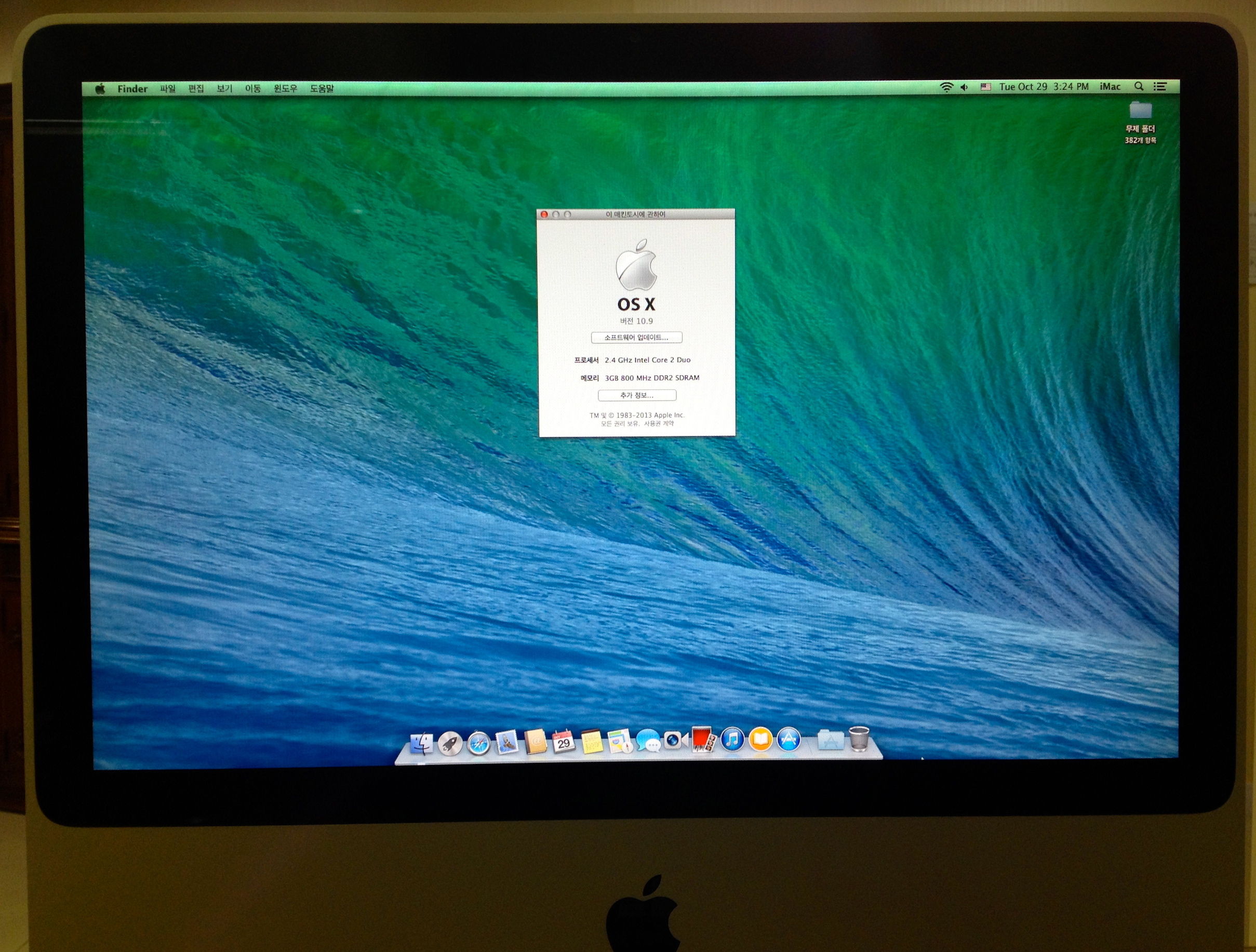Select the 무제 폴더 desktop folder
Image resolution: width=1256 pixels, height=952 pixels.
[x=1140, y=111]
